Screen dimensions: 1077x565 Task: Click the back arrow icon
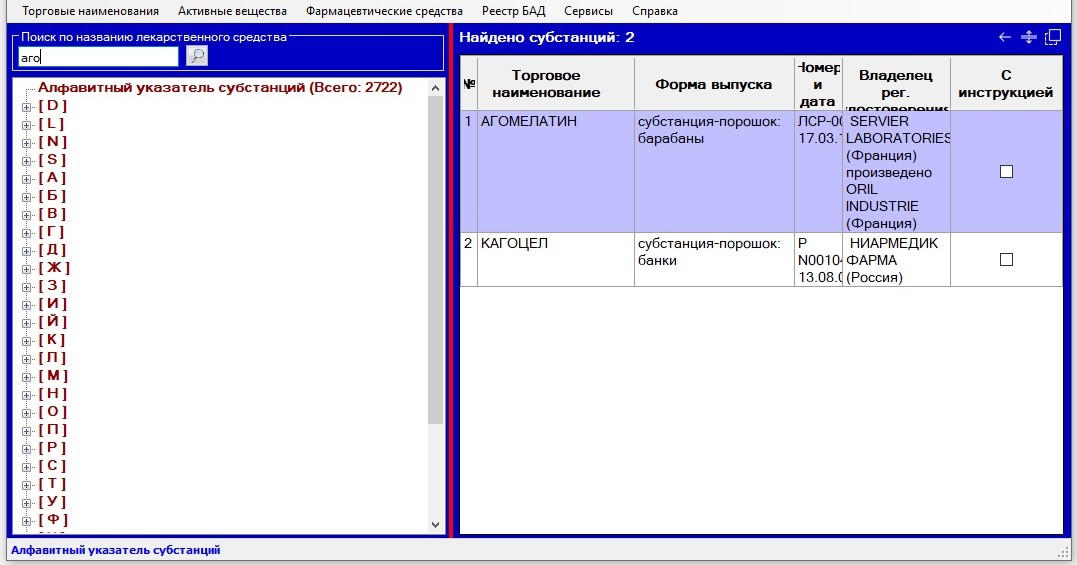point(1005,37)
